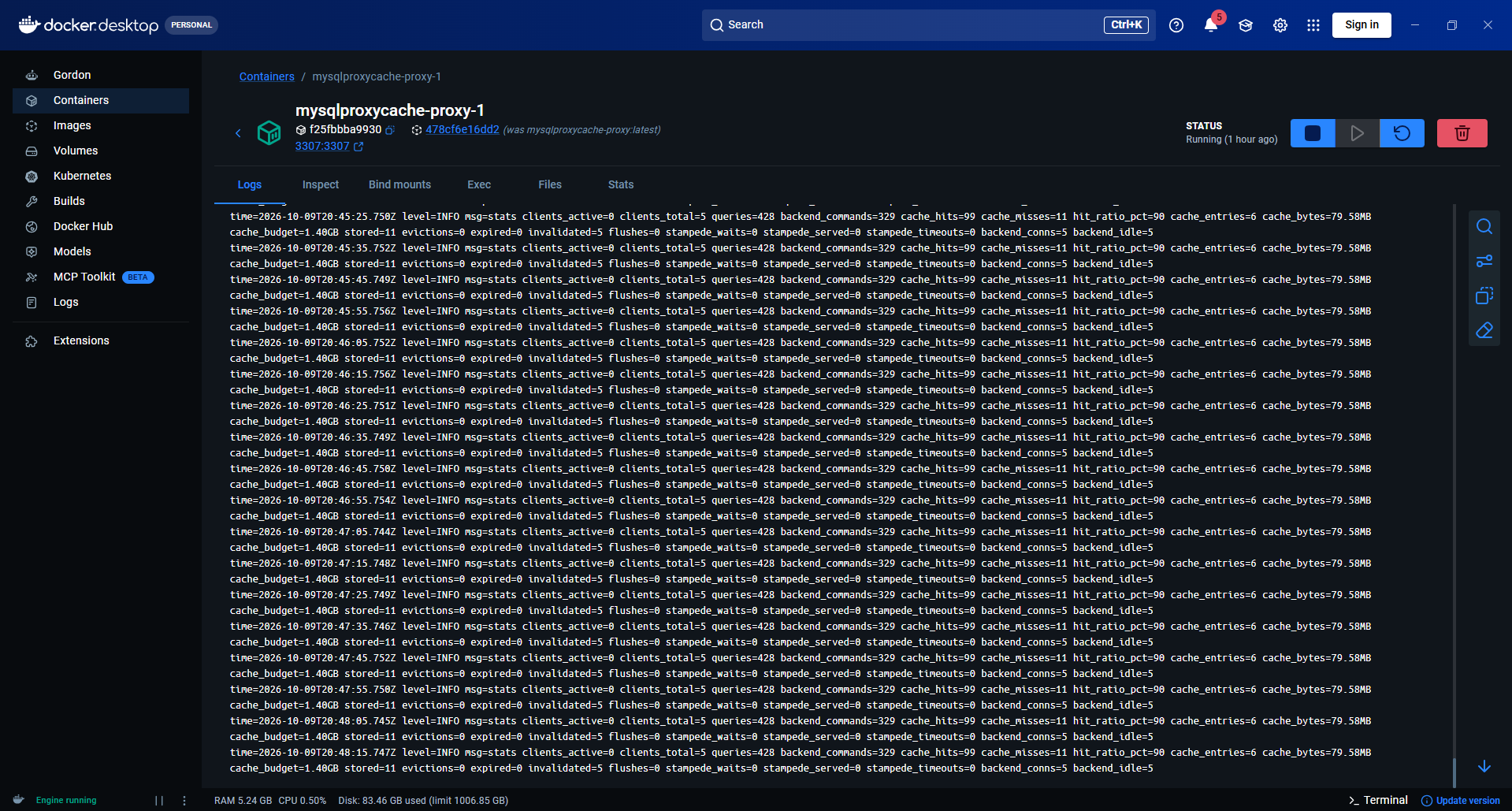Switch to the Exec tab
Image resolution: width=1512 pixels, height=811 pixels.
pyautogui.click(x=479, y=184)
